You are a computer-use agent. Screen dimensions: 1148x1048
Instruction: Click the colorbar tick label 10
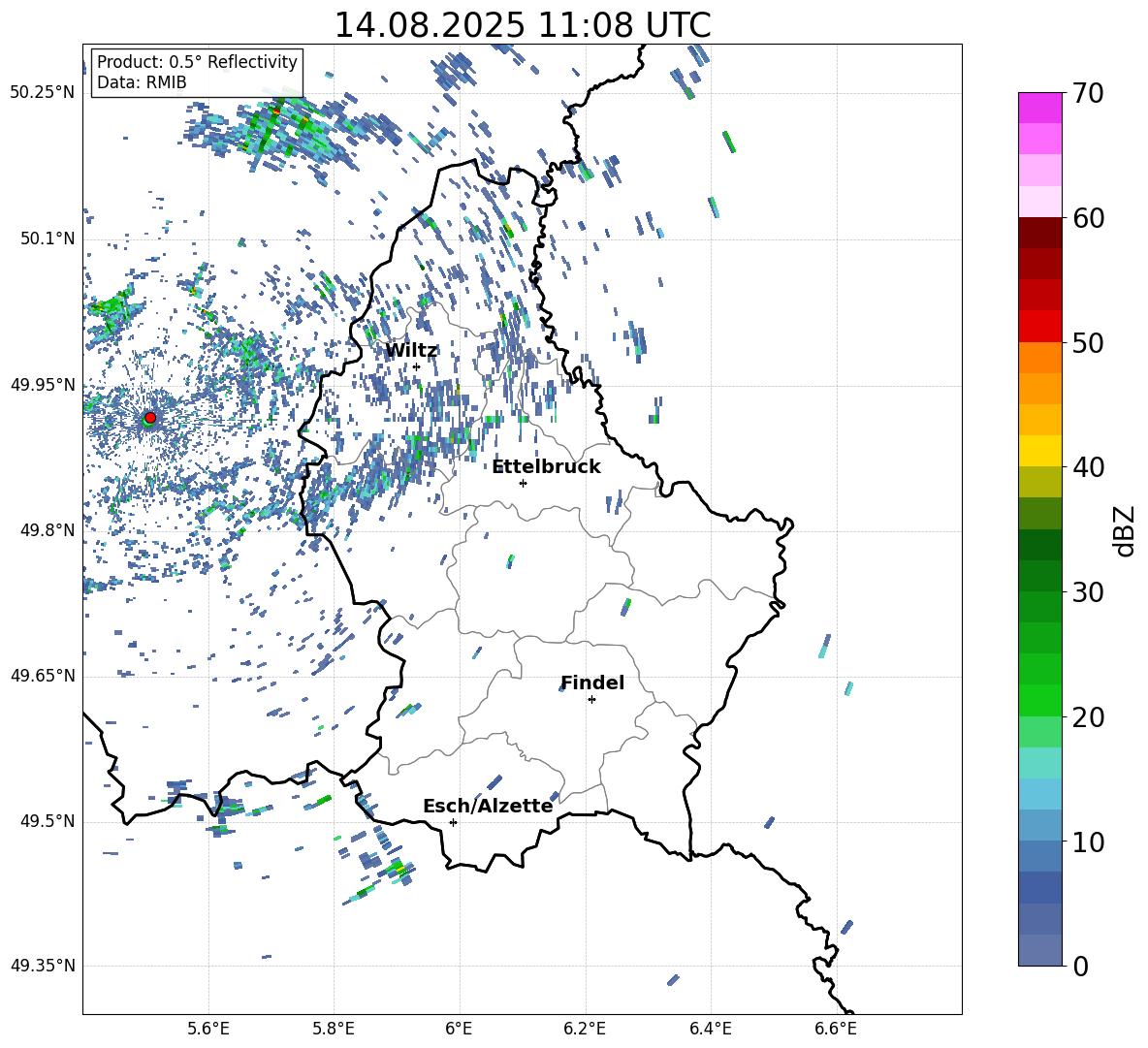pos(1089,842)
